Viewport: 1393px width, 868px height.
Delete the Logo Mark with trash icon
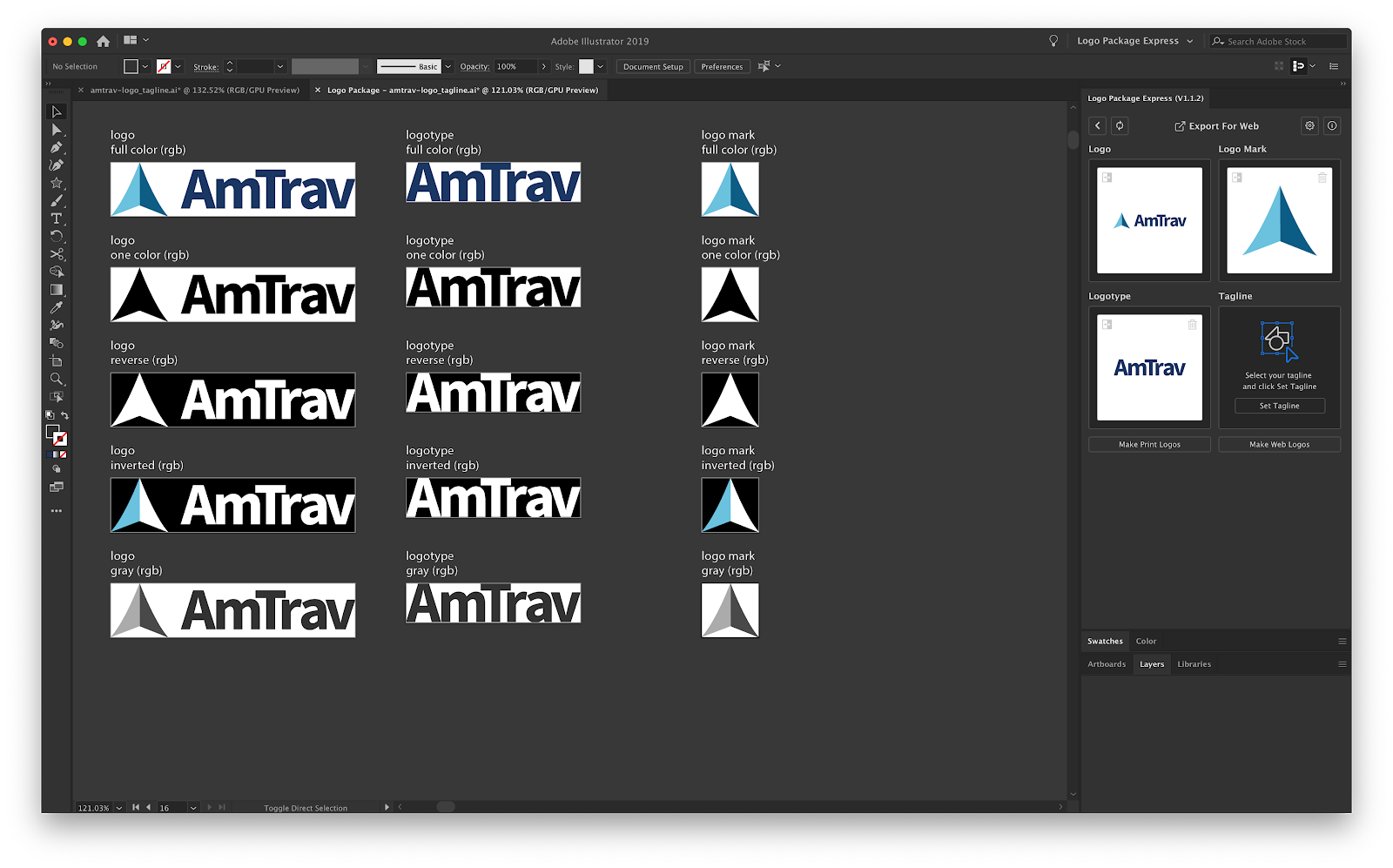(x=1322, y=178)
